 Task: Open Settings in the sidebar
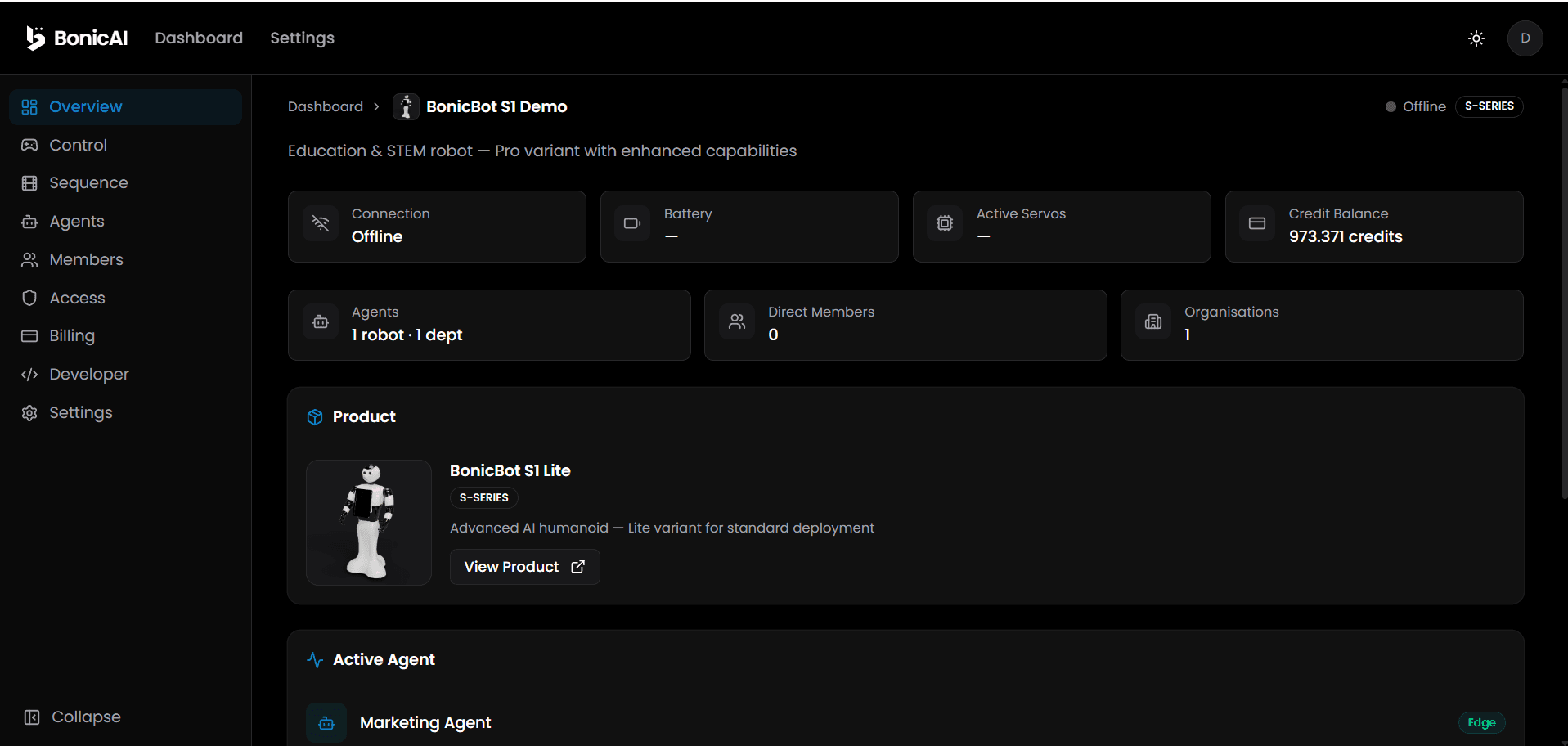pos(126,413)
